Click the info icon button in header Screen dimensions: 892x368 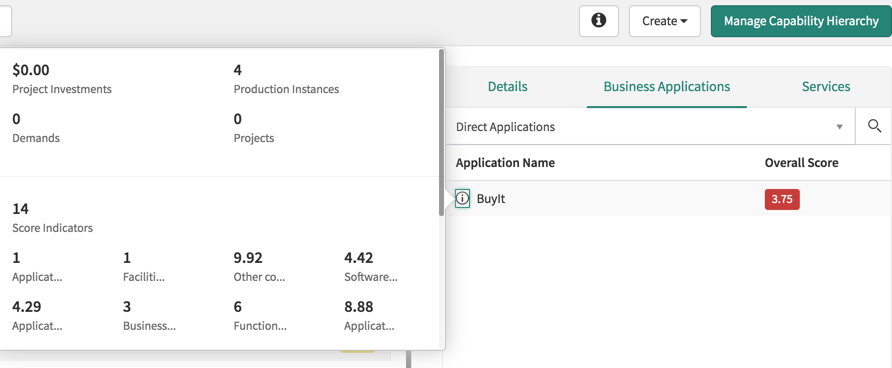pyautogui.click(x=598, y=21)
